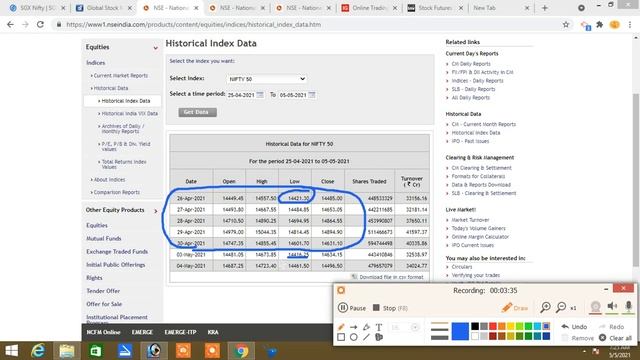Switch to Global Stock browser tab
This screenshot has height=360, width=640.
pyautogui.click(x=104, y=8)
